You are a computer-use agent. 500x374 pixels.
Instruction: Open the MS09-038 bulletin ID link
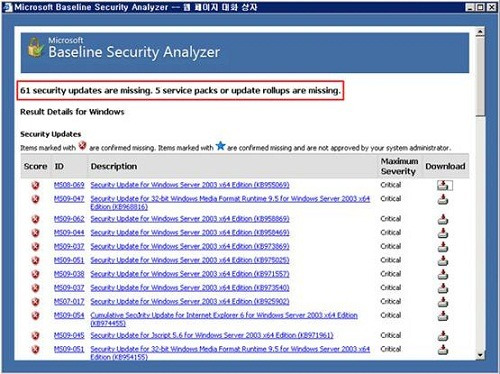(69, 274)
